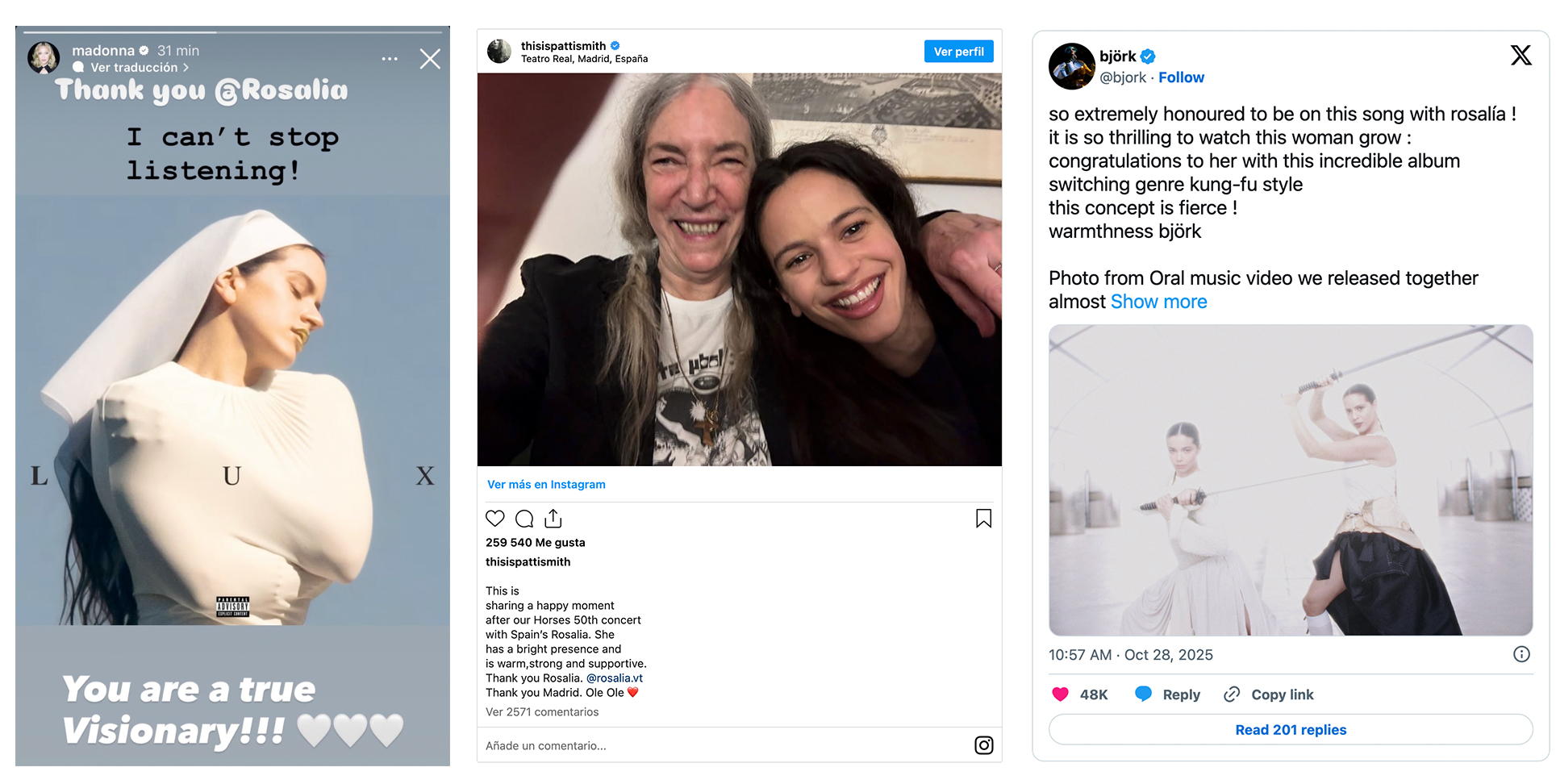Click the Instagram logo icon
The height and width of the screenshot is (784, 1556).
click(983, 745)
